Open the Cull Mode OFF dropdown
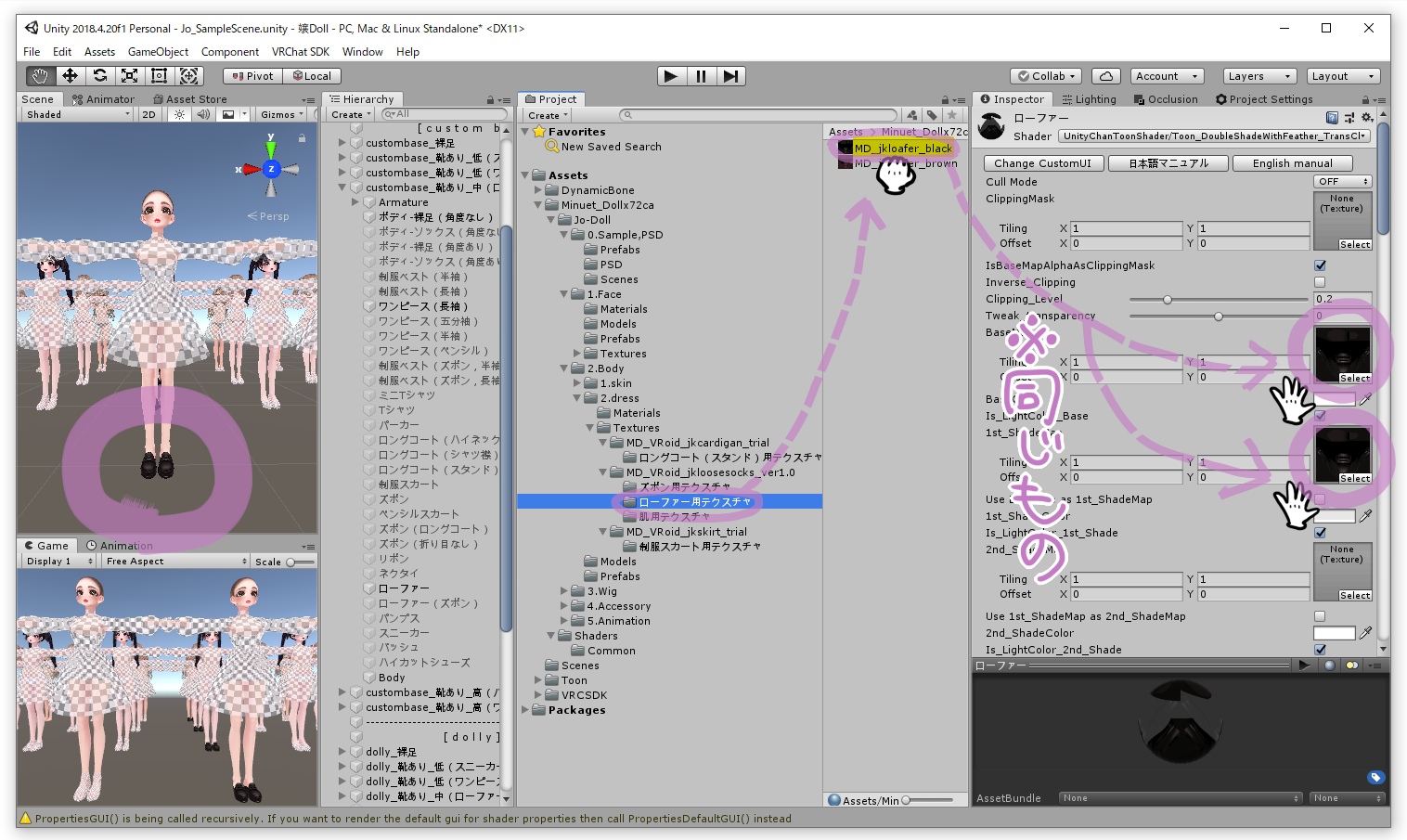This screenshot has width=1407, height=840. pyautogui.click(x=1342, y=182)
